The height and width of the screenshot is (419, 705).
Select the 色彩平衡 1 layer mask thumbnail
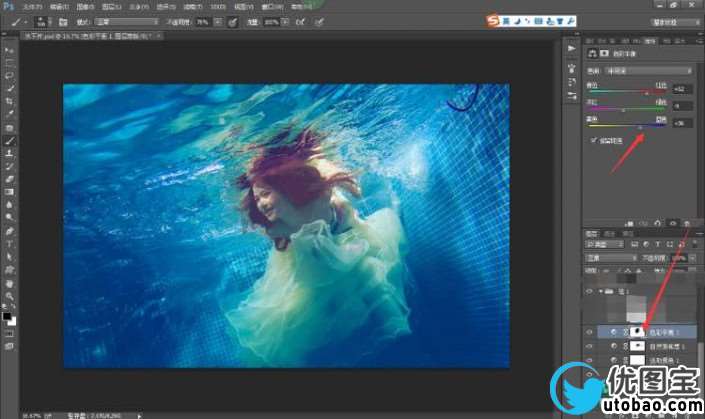[x=637, y=332]
